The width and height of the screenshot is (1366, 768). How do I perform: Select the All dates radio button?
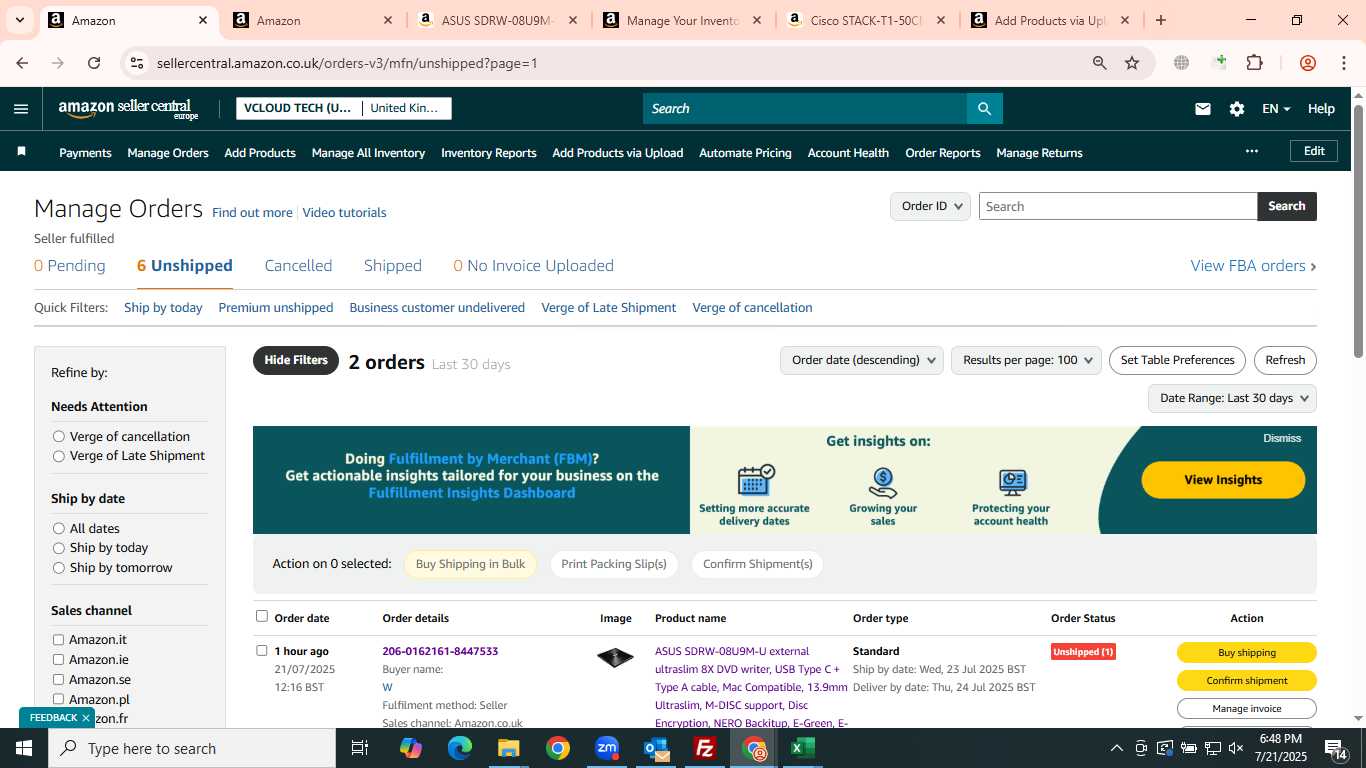(59, 528)
